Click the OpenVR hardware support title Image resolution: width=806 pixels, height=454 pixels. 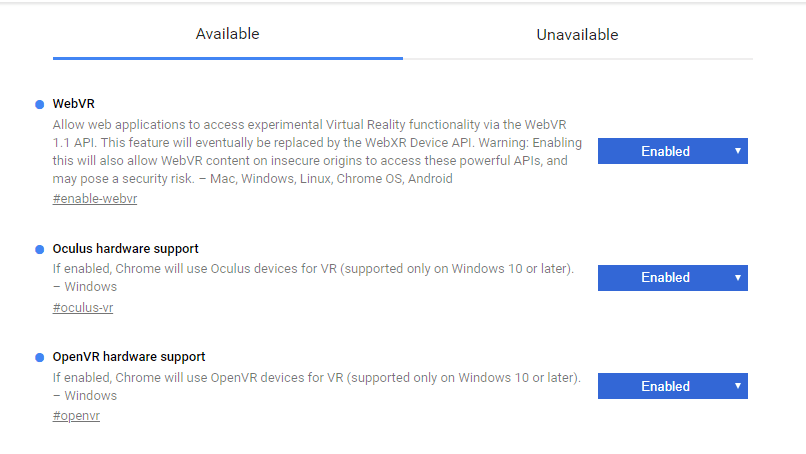point(129,357)
